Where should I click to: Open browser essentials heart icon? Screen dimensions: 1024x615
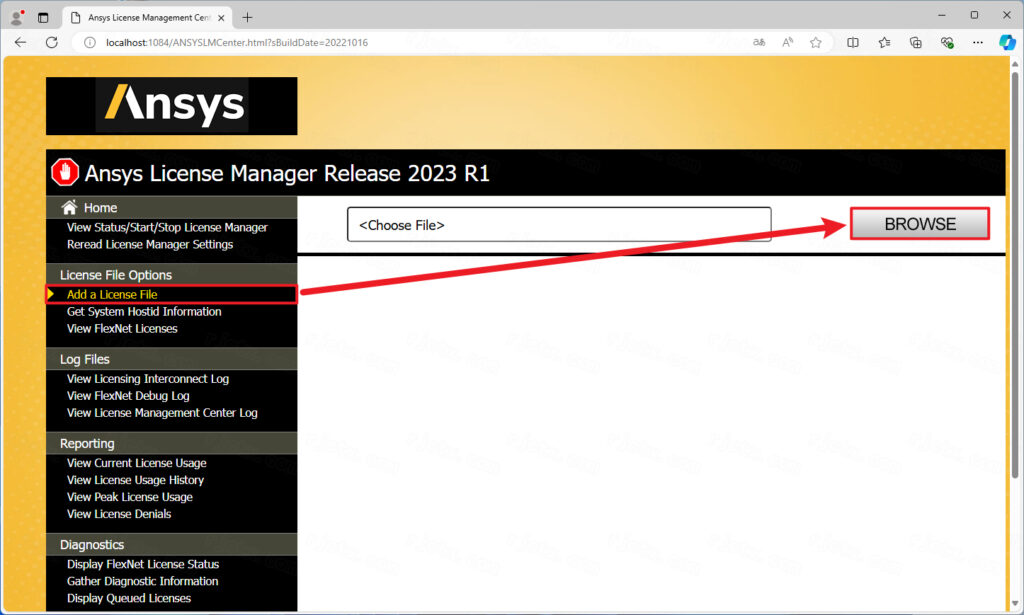tap(947, 42)
